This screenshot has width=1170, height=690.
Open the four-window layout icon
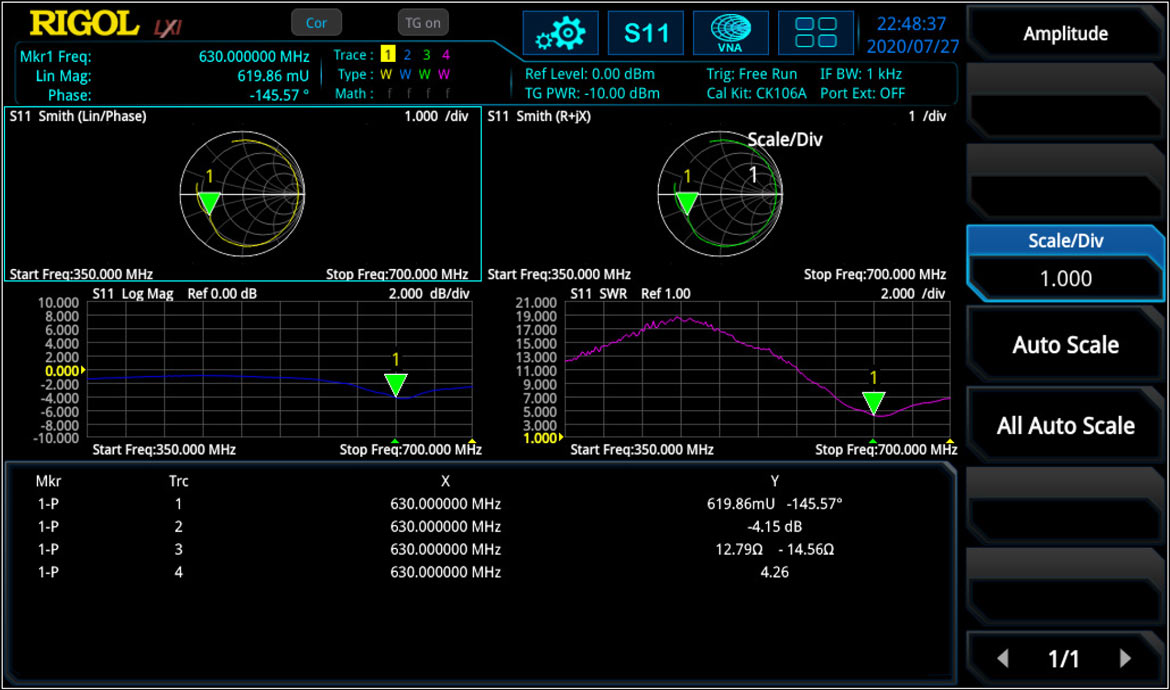click(x=816, y=33)
